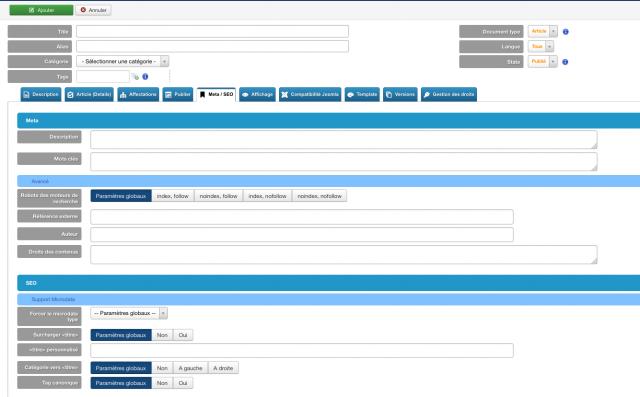This screenshot has height=397, width=640.
Task: Click the Annuler button
Action: coord(93,10)
